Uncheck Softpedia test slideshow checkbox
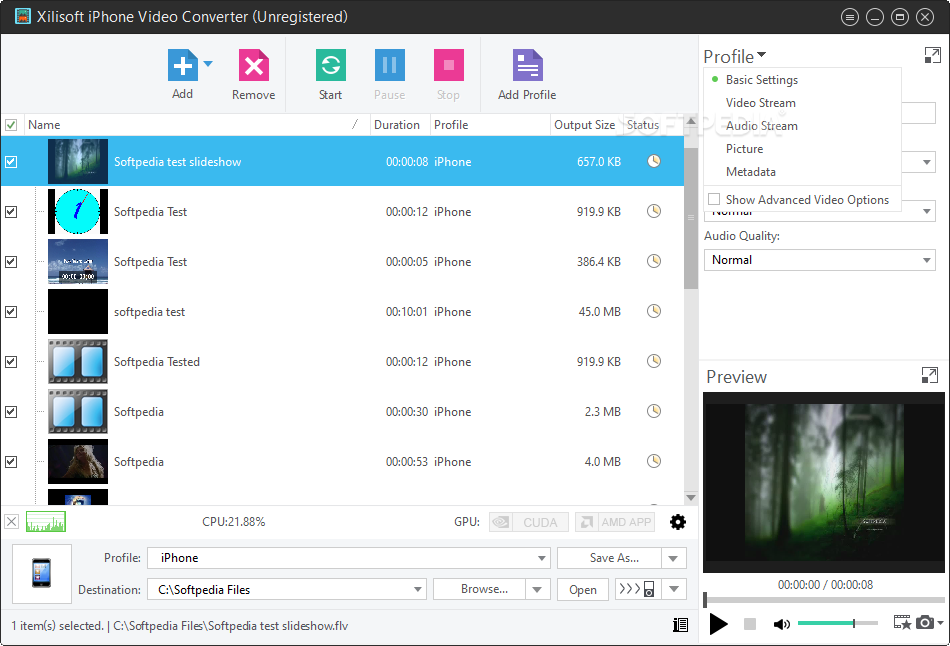Viewport: 950px width, 646px height. coord(11,162)
